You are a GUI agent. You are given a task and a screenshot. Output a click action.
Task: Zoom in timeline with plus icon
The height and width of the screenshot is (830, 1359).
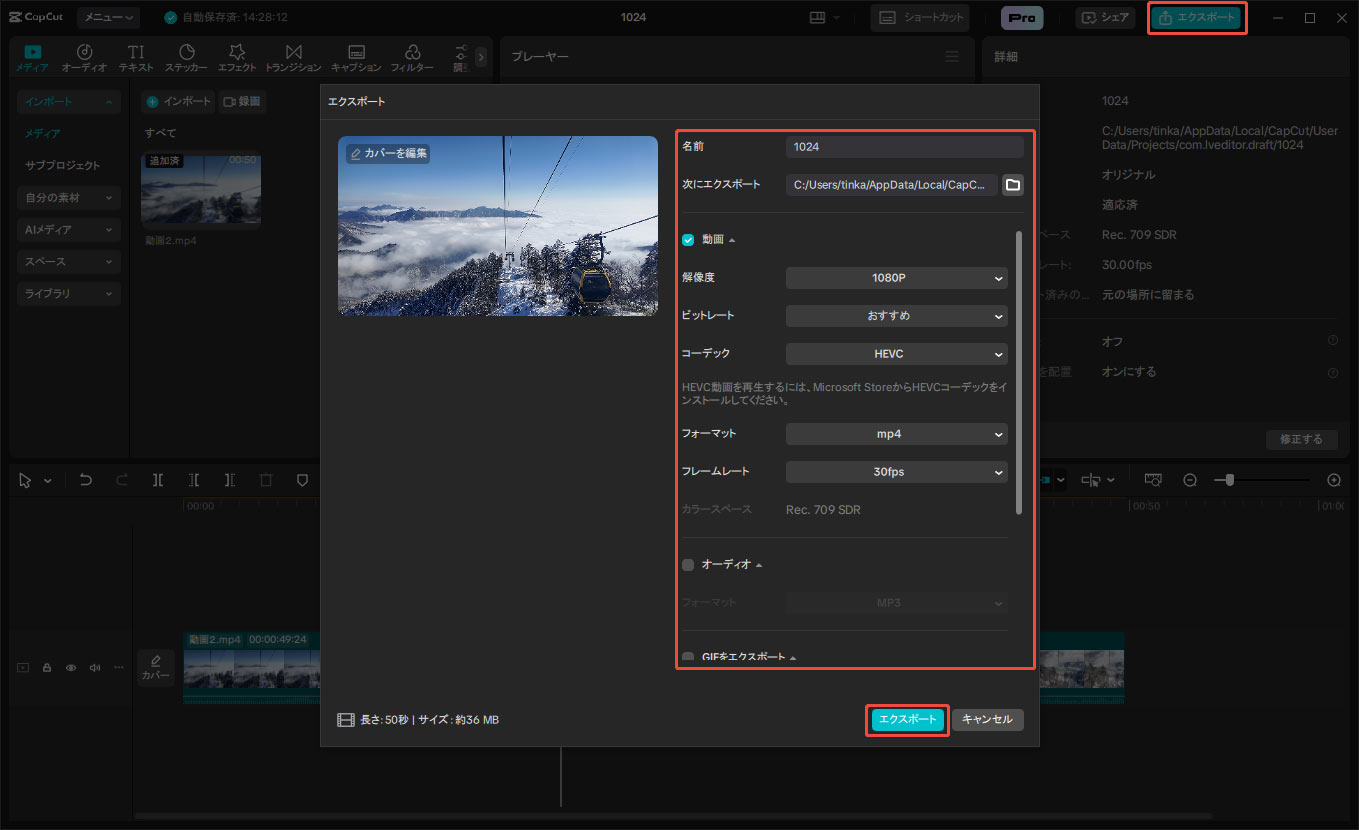tap(1333, 480)
